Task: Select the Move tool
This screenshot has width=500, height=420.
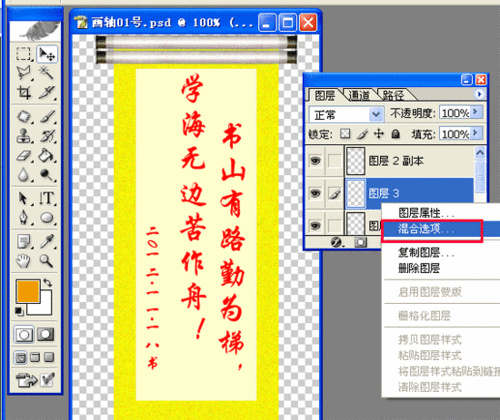Action: click(47, 54)
